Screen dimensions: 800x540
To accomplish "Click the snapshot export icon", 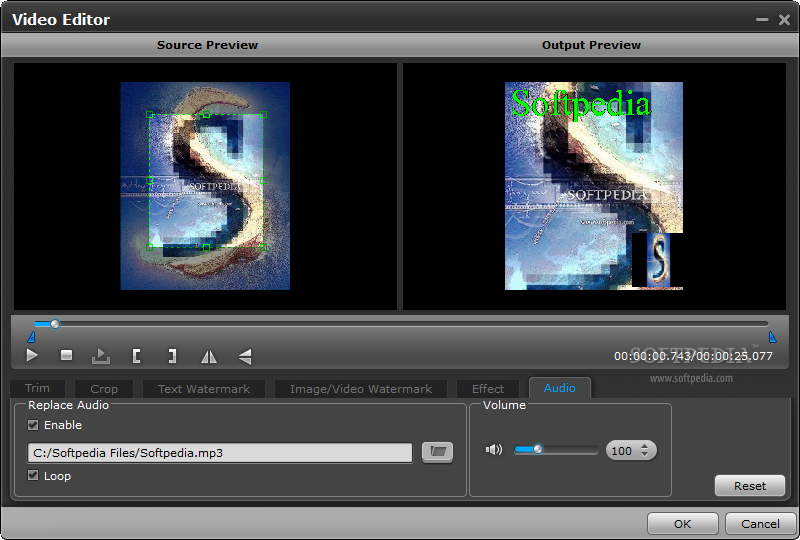I will (101, 356).
